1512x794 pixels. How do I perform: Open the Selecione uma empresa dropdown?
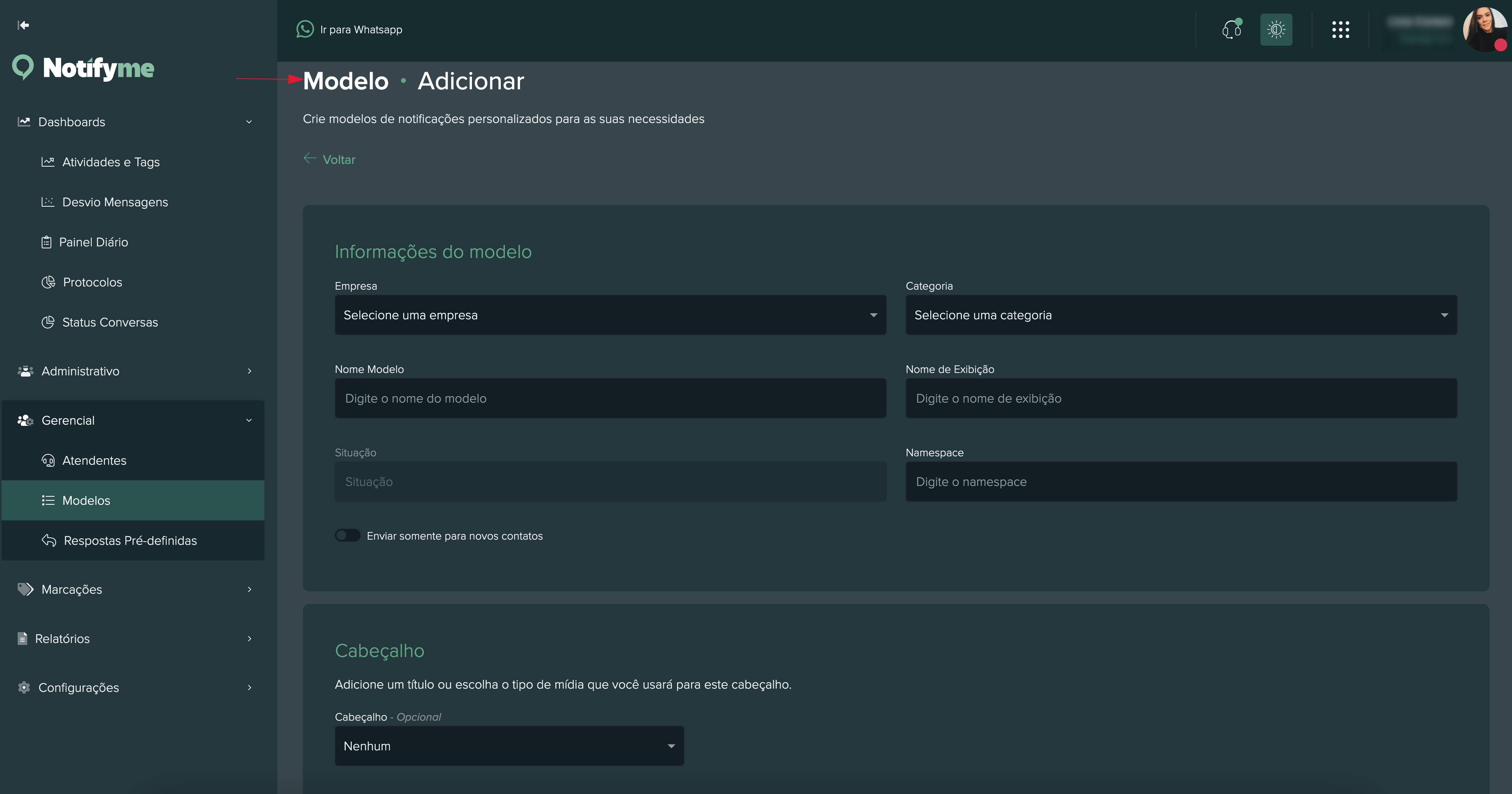point(610,315)
